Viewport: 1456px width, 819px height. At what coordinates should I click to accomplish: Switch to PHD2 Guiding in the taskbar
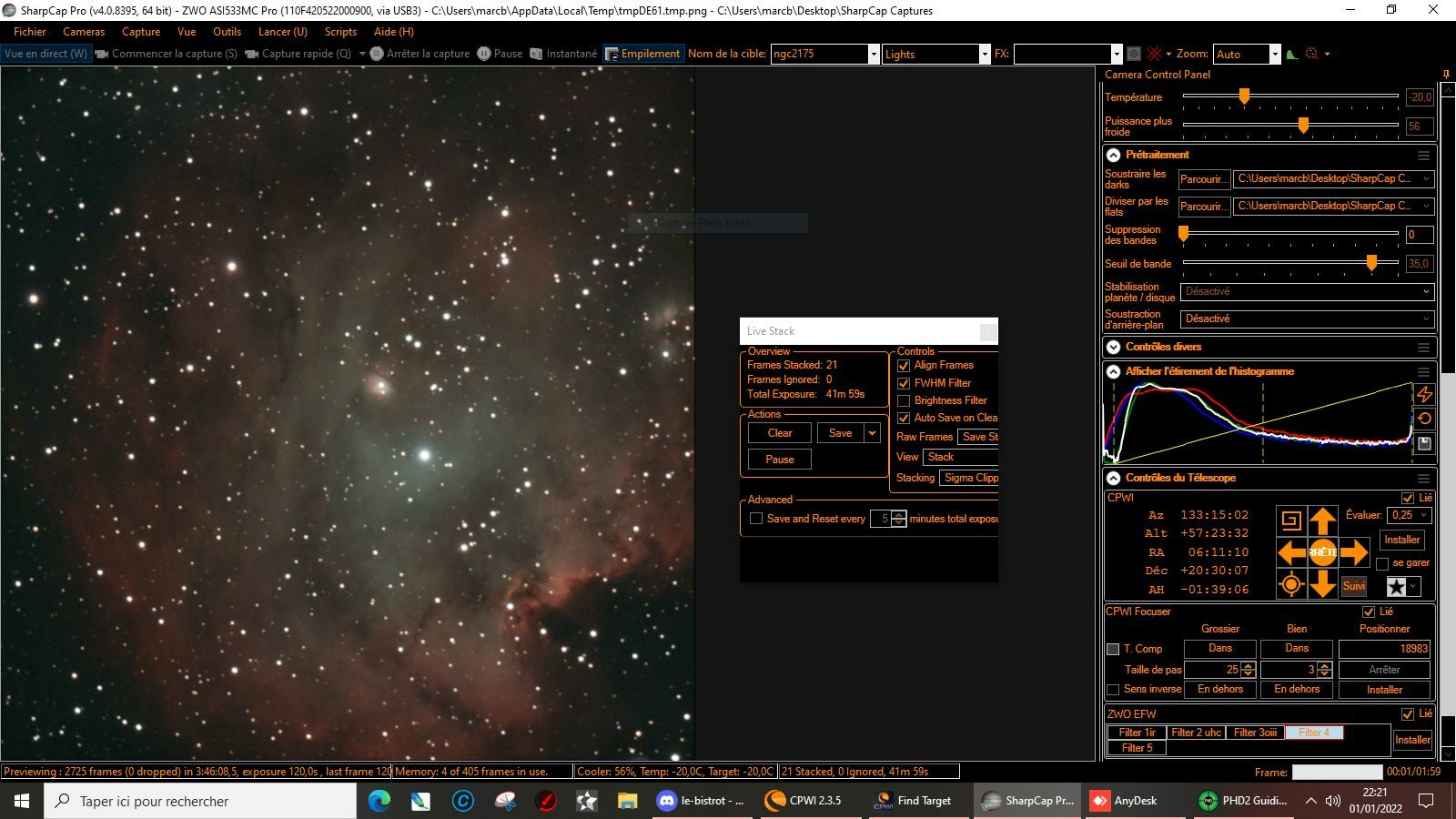[1243, 801]
